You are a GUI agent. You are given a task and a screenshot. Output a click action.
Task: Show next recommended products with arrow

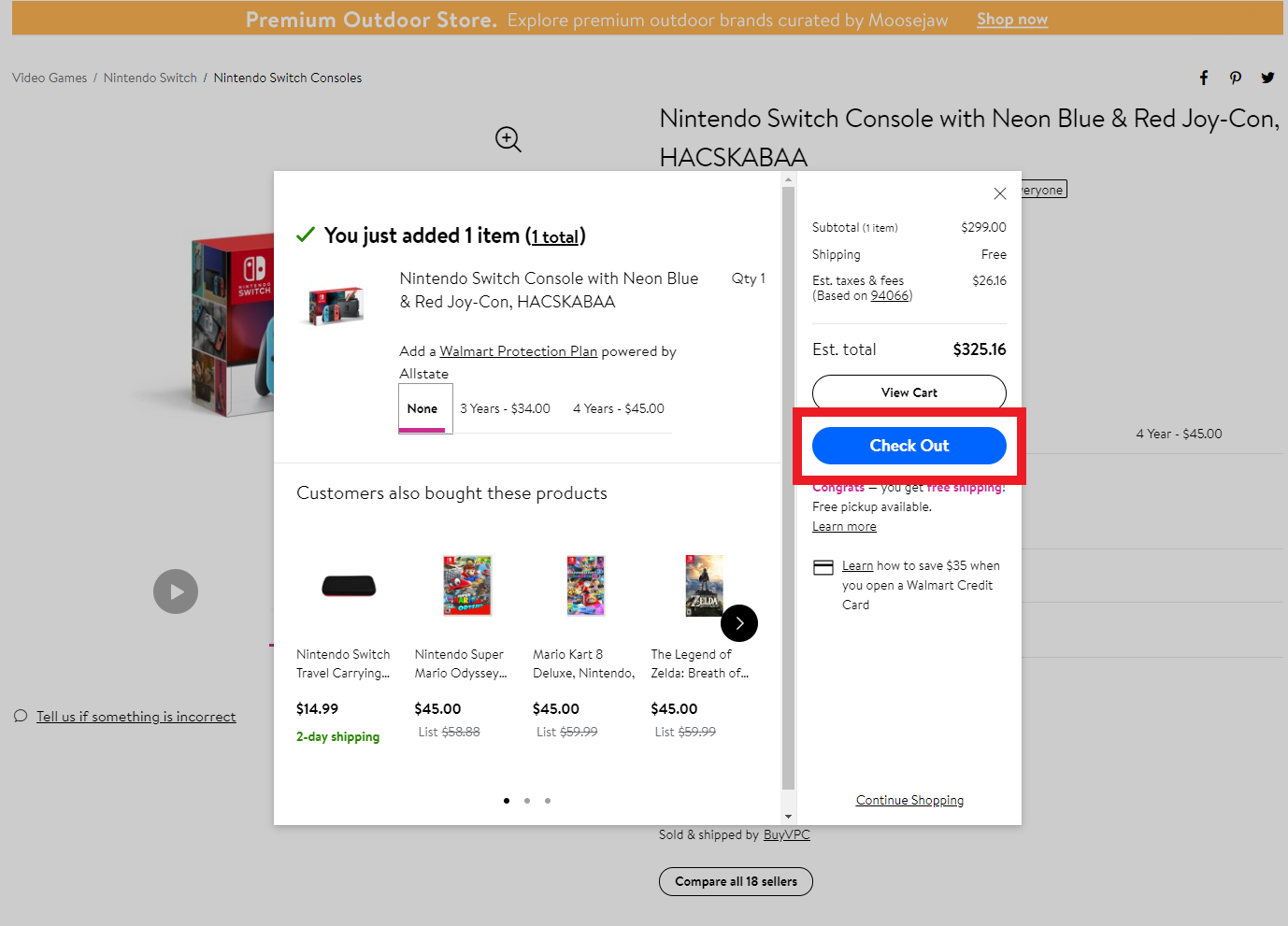(739, 623)
